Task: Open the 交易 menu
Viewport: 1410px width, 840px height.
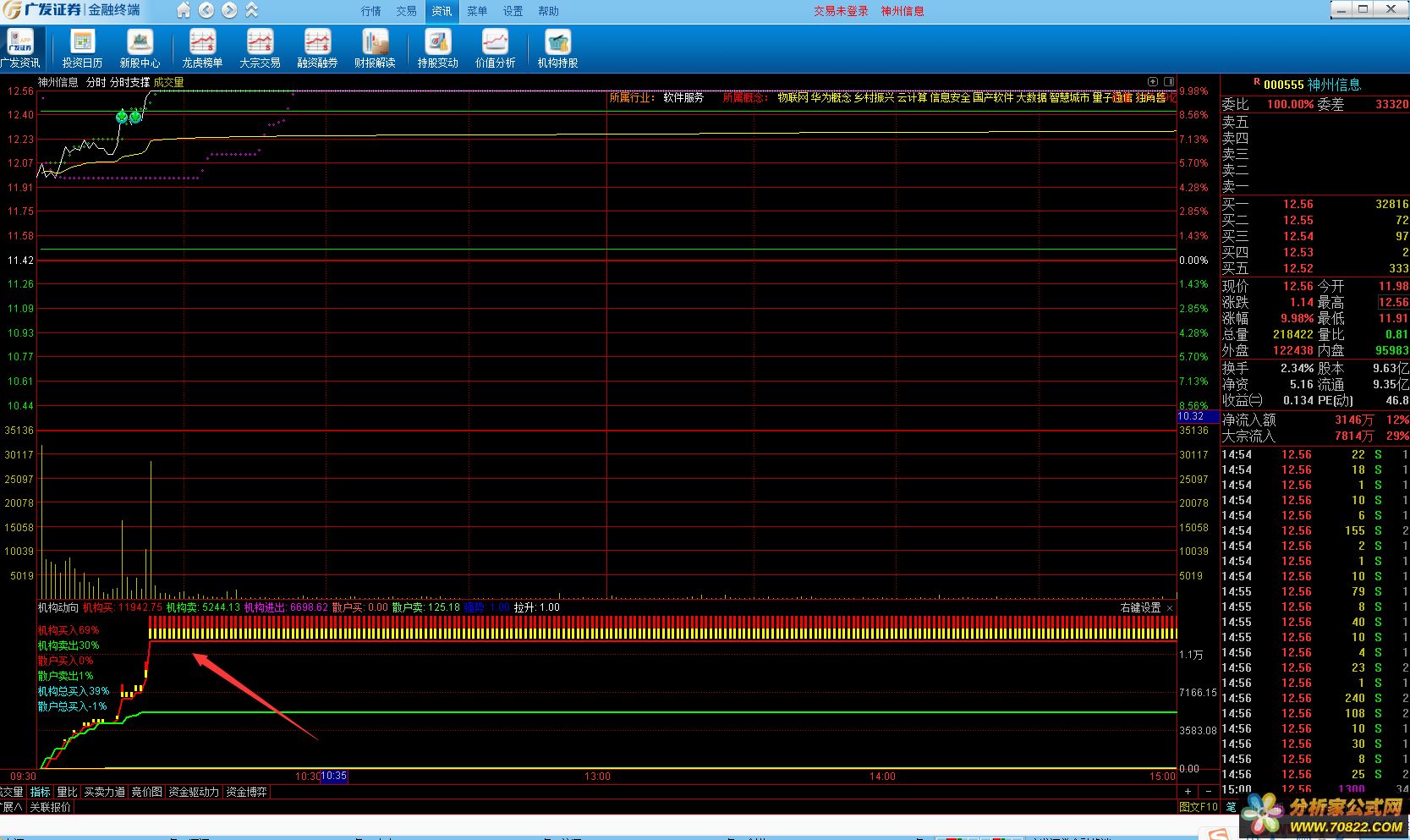Action: click(x=406, y=11)
